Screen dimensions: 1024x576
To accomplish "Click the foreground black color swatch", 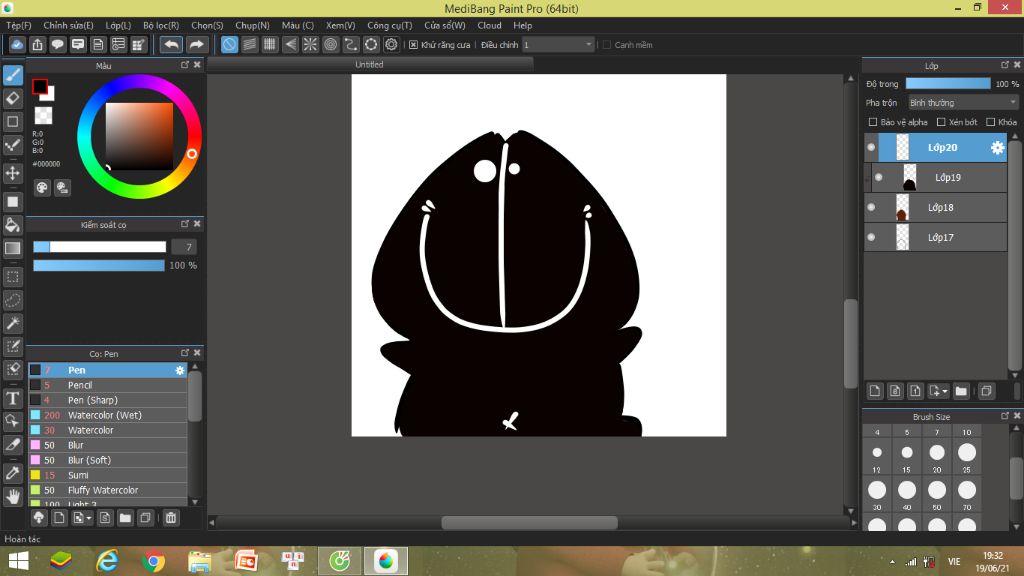I will (40, 86).
